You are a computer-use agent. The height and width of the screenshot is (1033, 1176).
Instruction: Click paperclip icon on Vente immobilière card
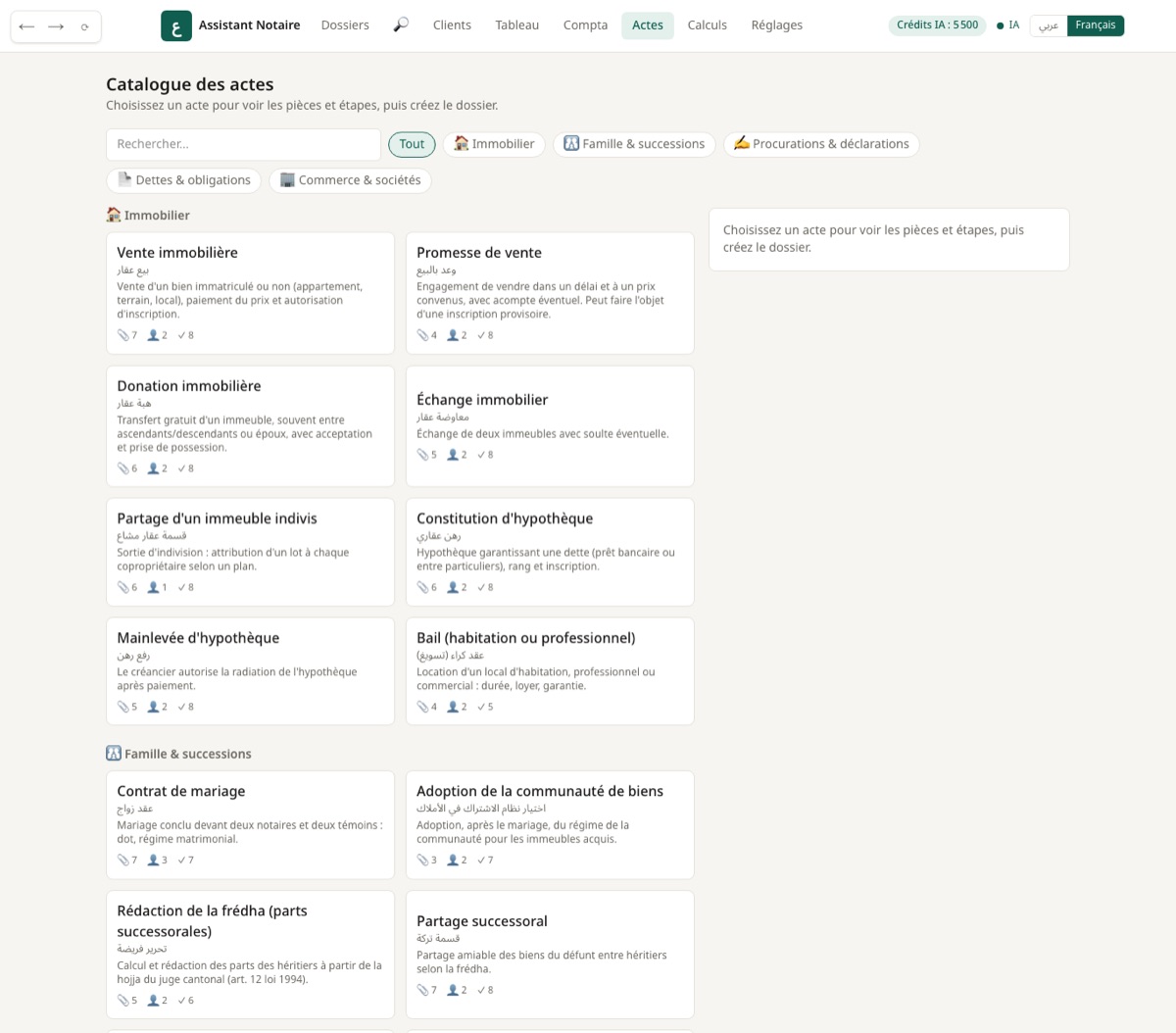click(122, 335)
